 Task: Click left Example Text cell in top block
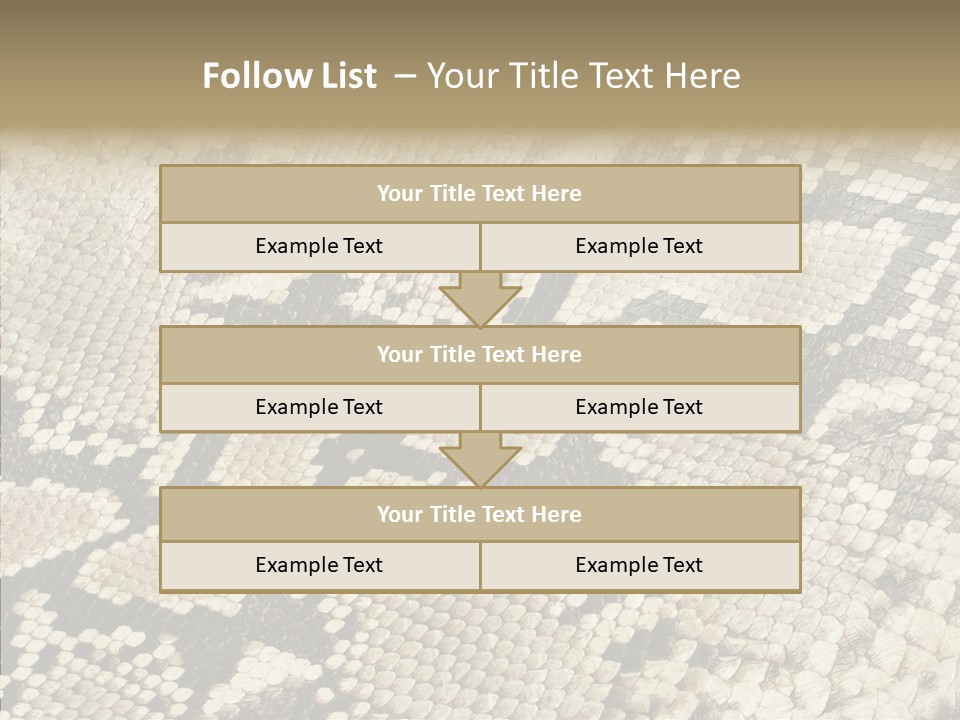(x=319, y=247)
